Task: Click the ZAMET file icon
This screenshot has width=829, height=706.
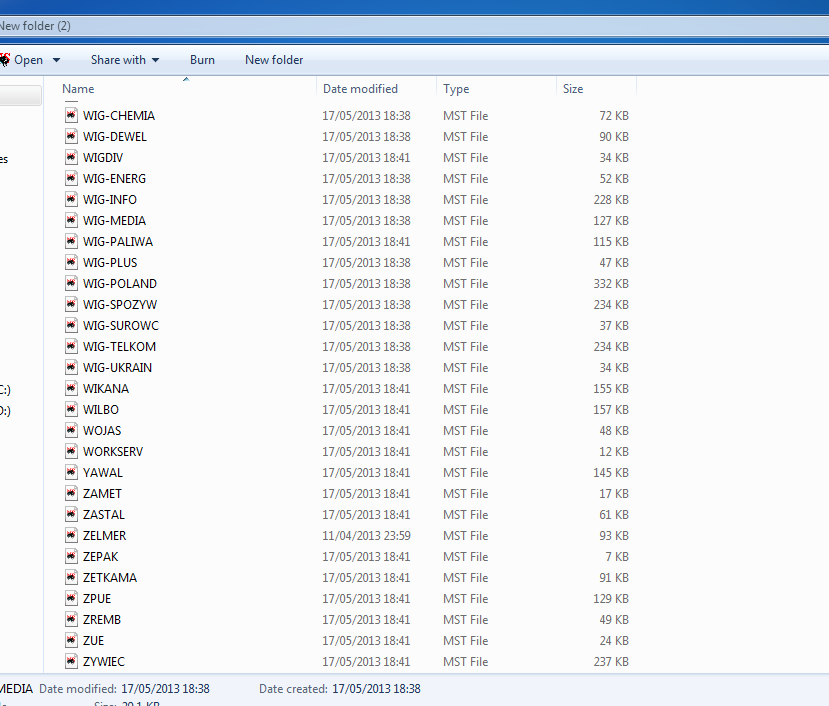Action: 71,493
